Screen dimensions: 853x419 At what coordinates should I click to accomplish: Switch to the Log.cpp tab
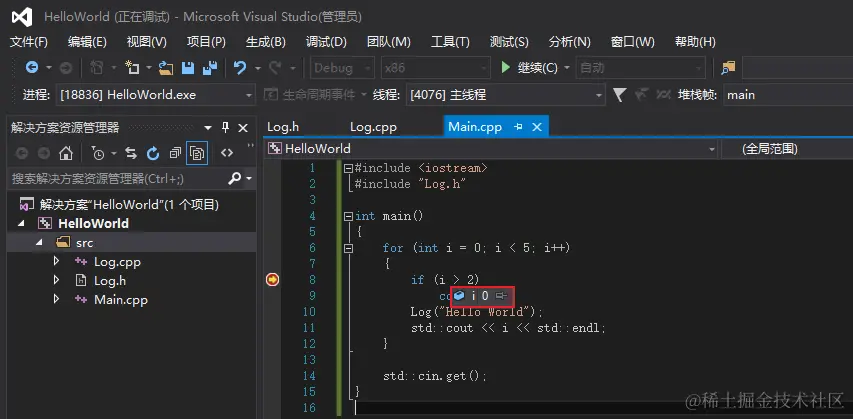click(373, 127)
